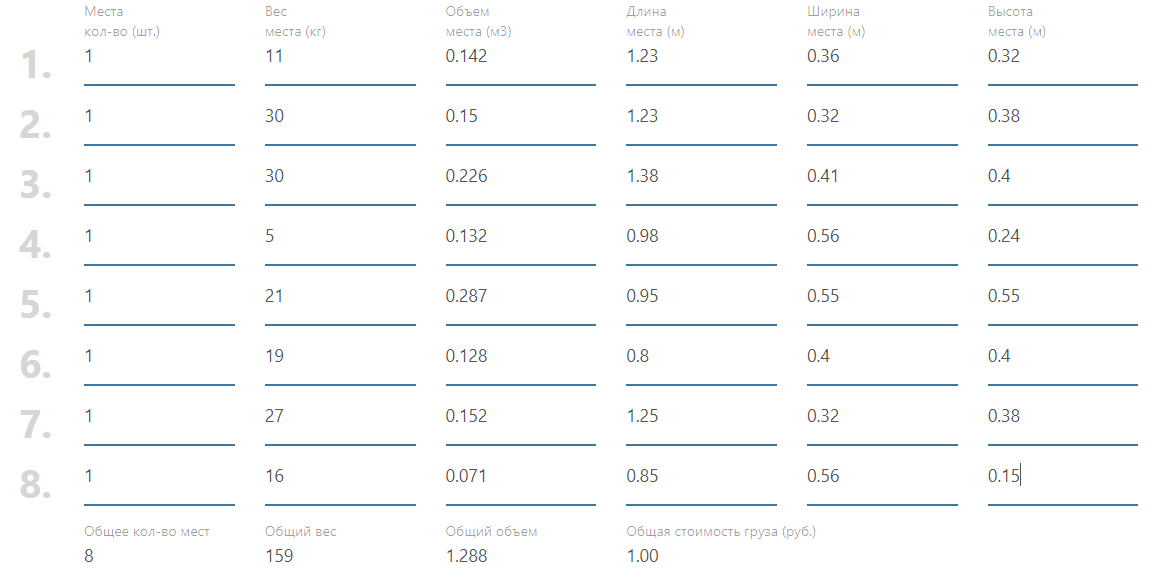Click row 7 length field 1.25
The height and width of the screenshot is (582, 1159).
pos(701,417)
